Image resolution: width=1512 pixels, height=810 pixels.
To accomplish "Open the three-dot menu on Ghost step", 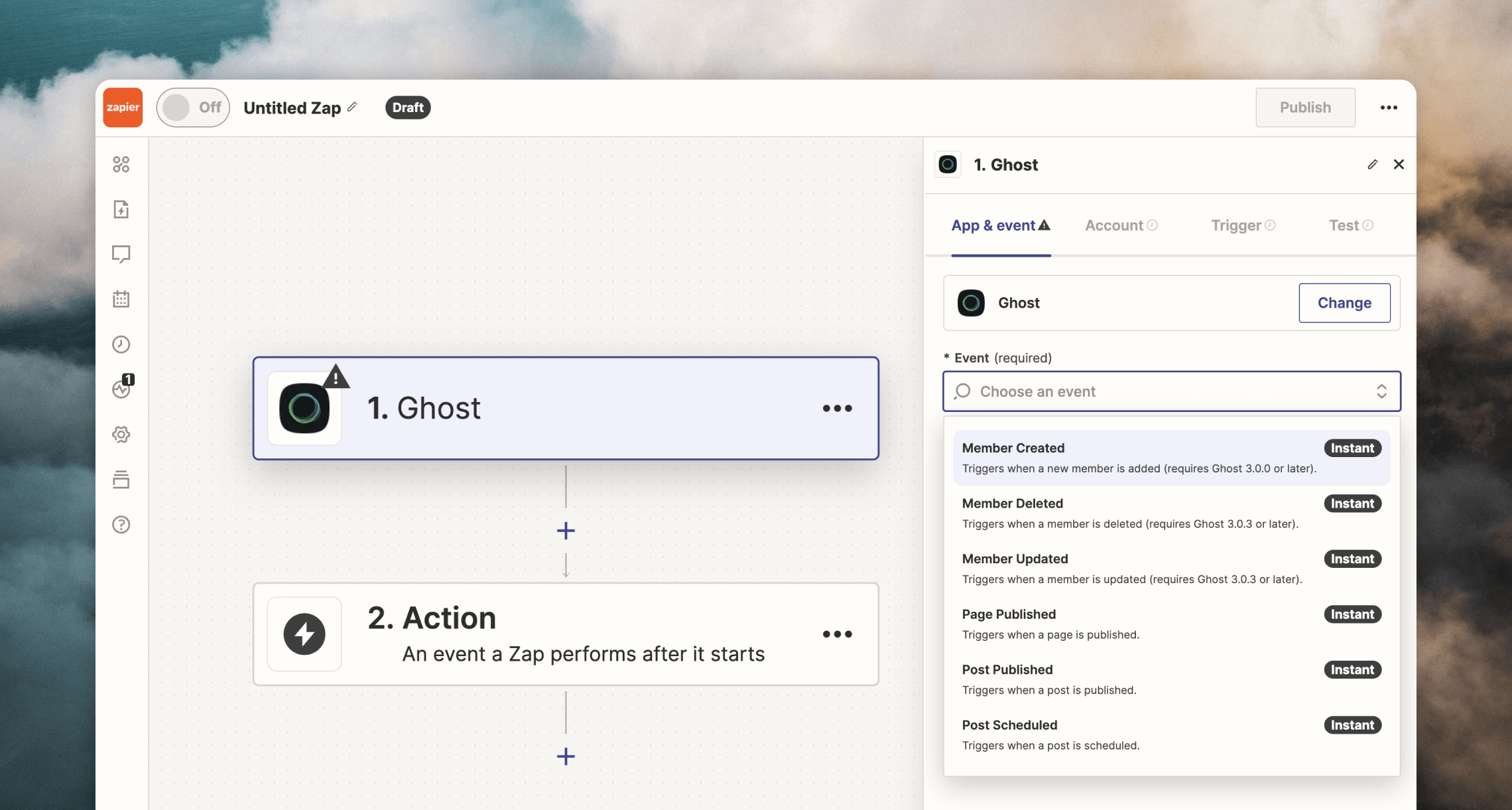I will (x=837, y=408).
